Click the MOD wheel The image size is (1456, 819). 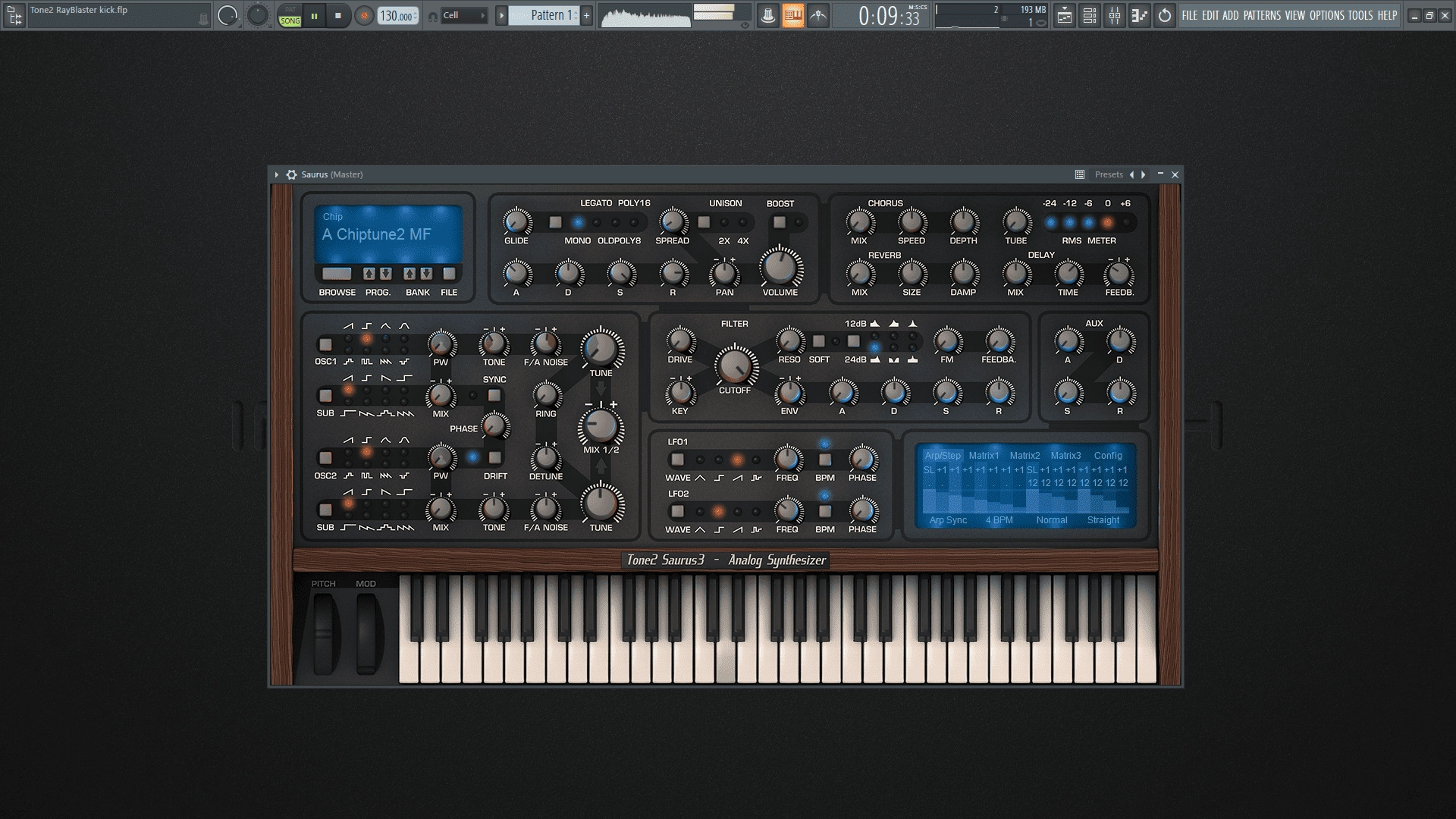pos(367,633)
